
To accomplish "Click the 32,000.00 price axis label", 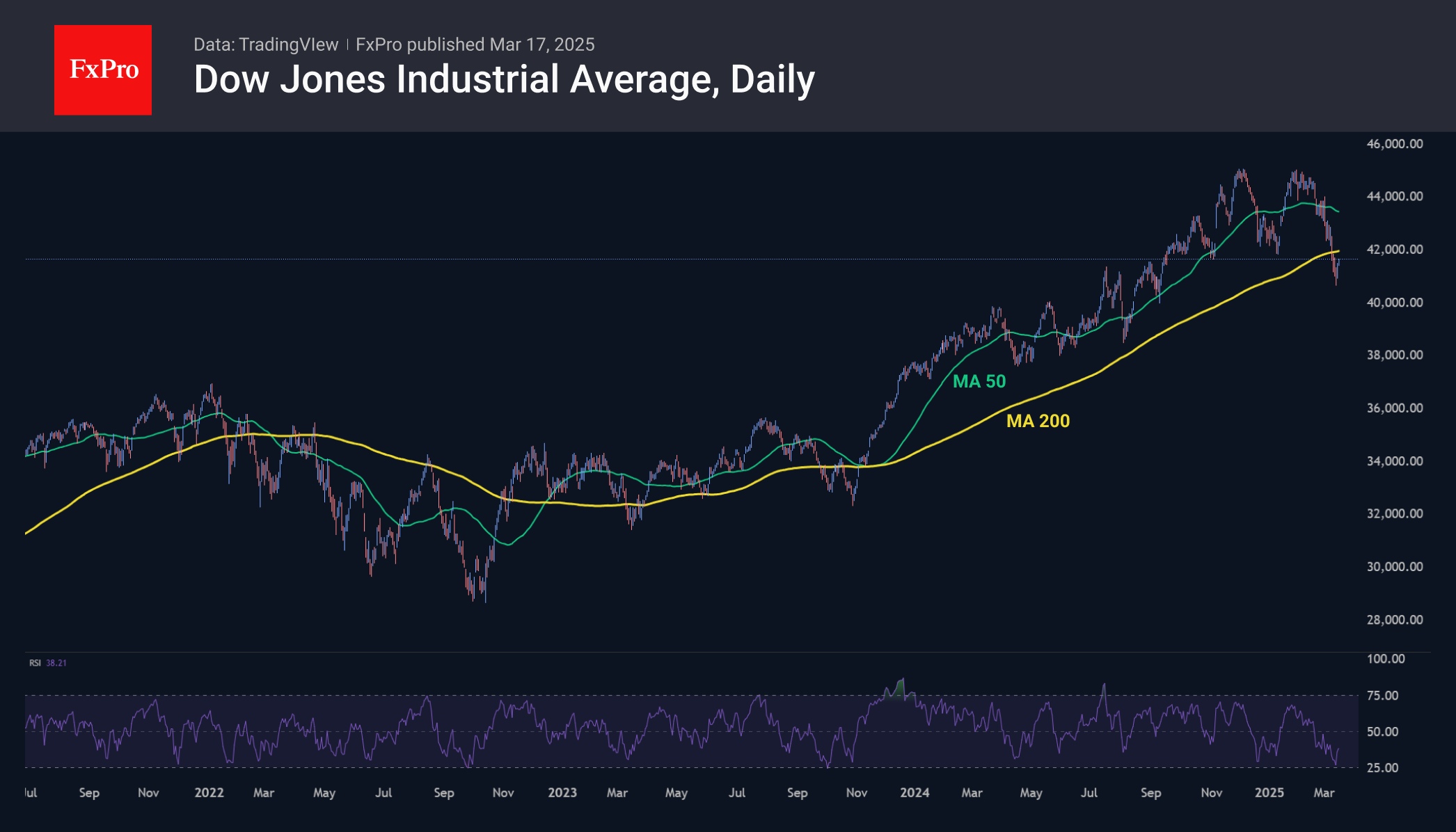I will (1395, 513).
